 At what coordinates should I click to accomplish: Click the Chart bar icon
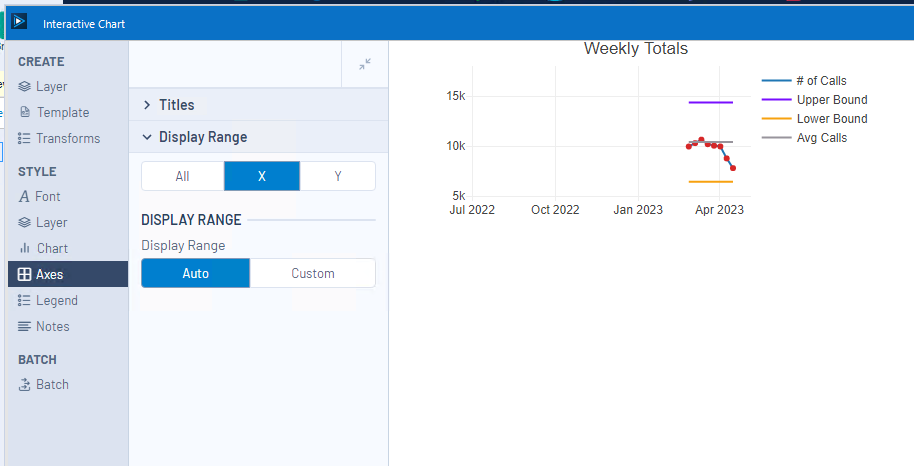(x=24, y=248)
